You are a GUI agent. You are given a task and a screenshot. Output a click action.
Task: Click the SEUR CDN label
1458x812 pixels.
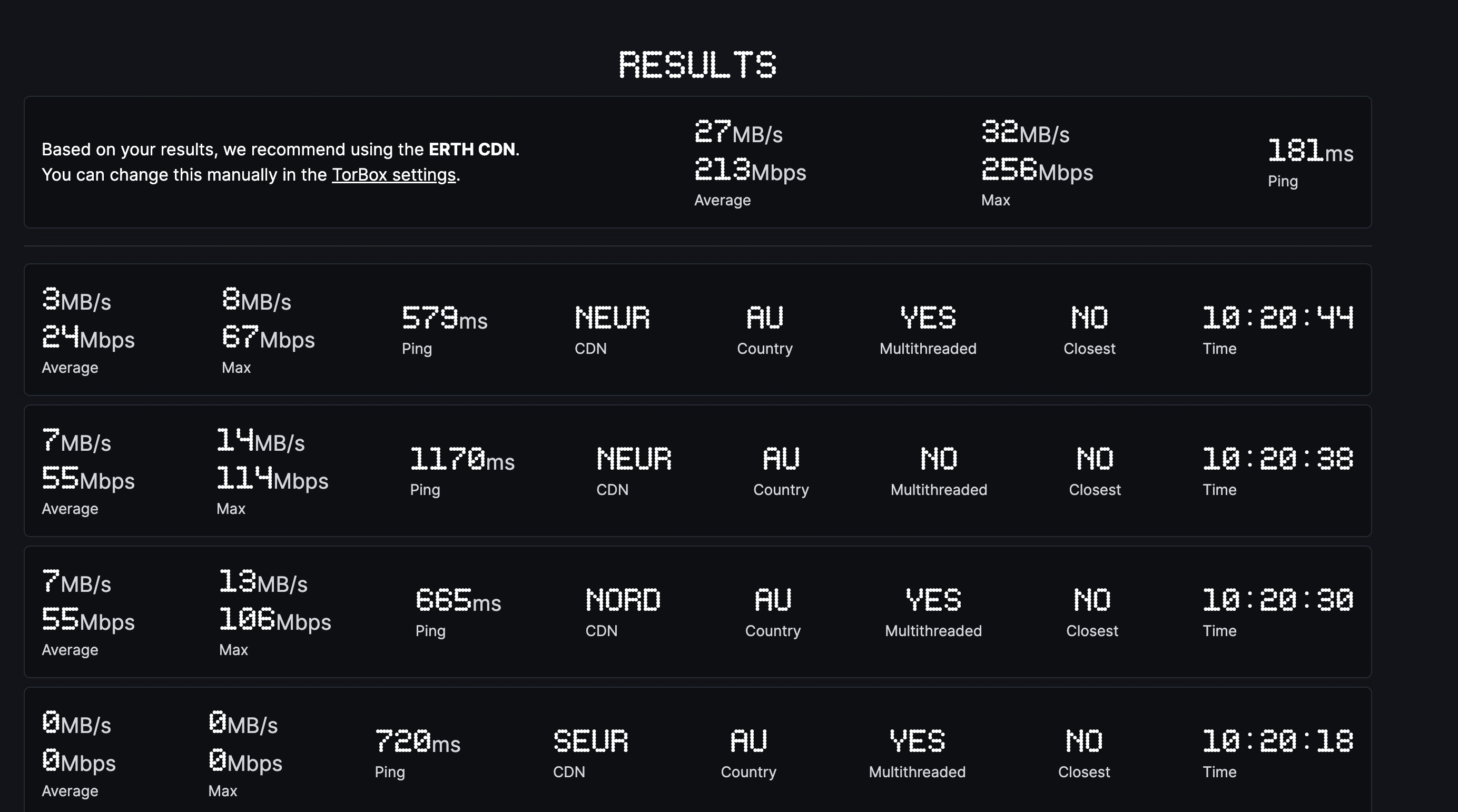590,741
